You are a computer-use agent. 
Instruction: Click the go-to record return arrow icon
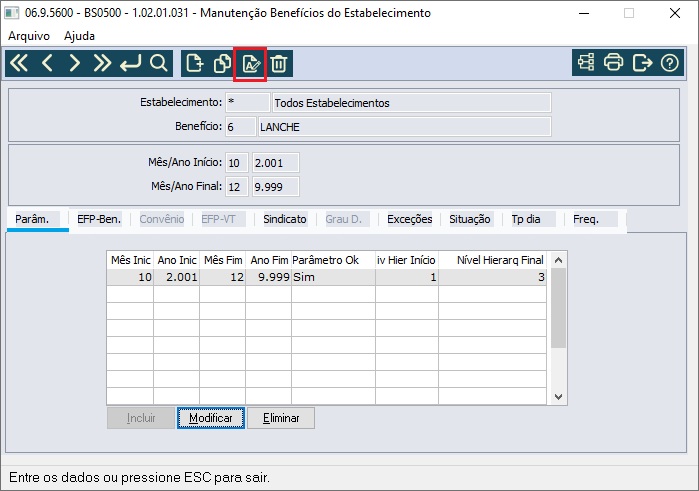click(x=130, y=63)
